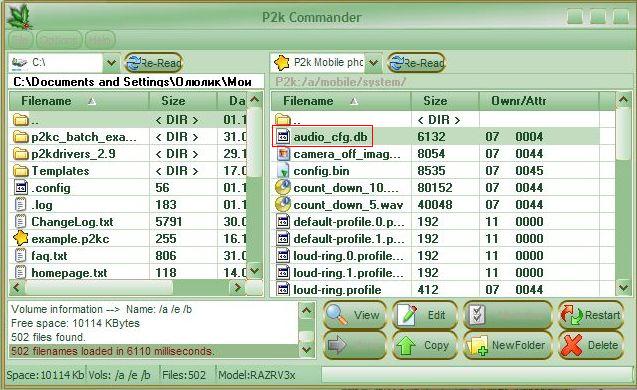Select the faq.txt file icon

pos(20,256)
